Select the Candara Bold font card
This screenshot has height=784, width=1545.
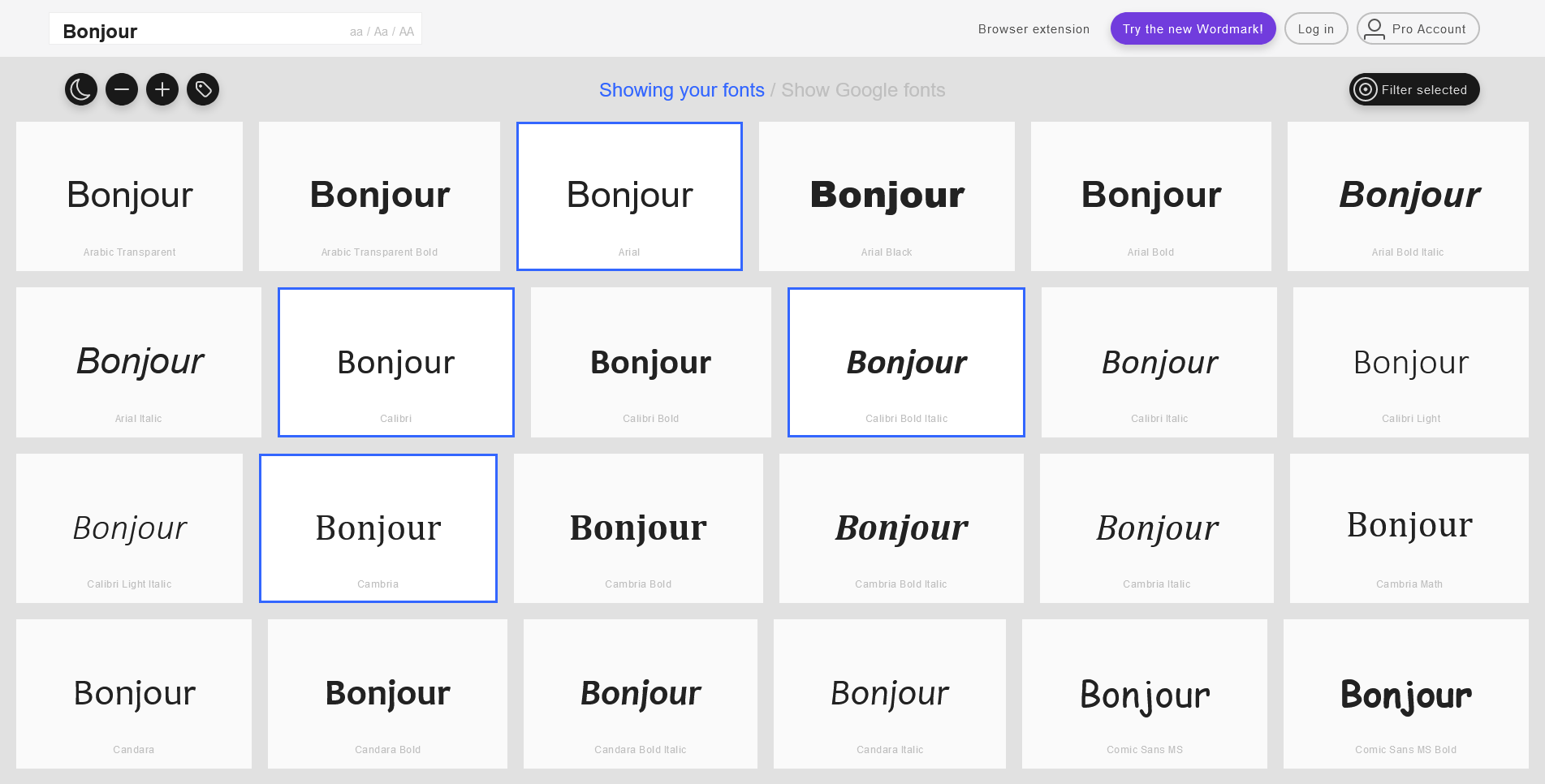pyautogui.click(x=387, y=694)
